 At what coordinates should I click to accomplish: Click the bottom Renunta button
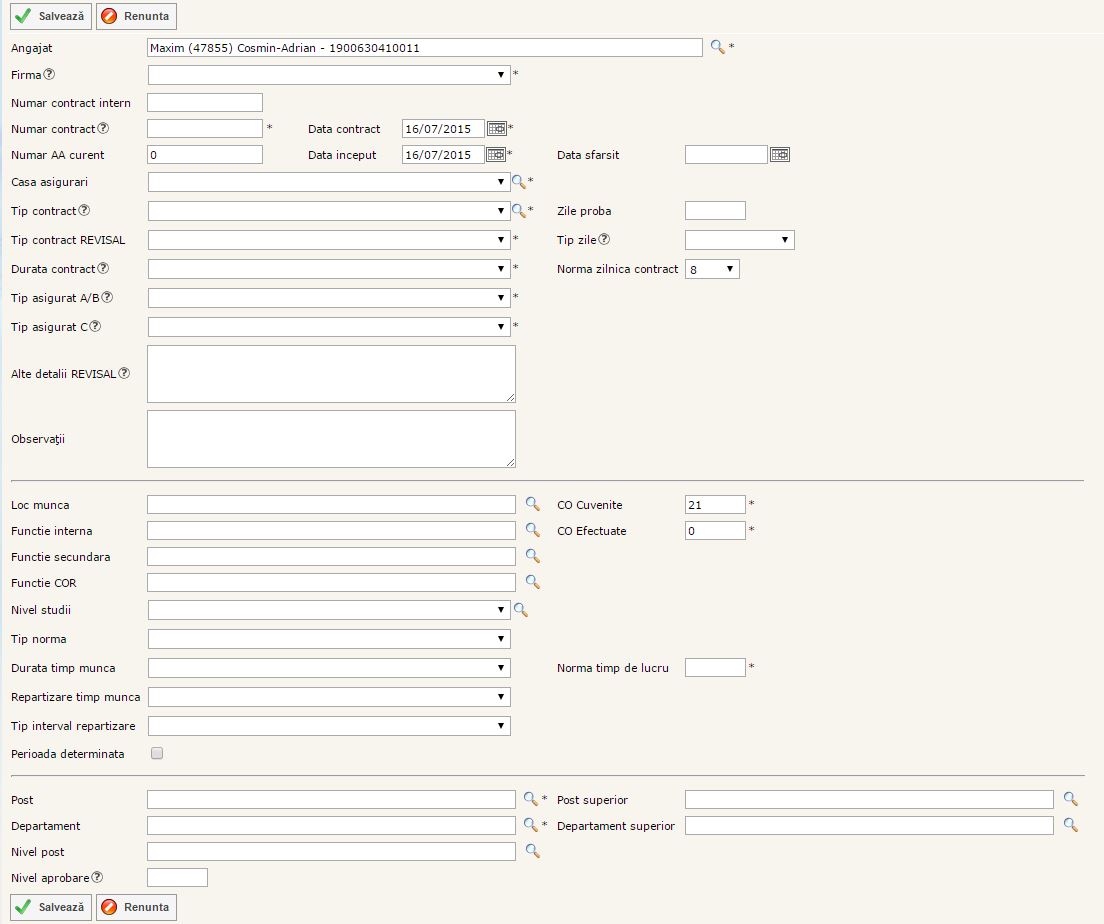pos(136,907)
